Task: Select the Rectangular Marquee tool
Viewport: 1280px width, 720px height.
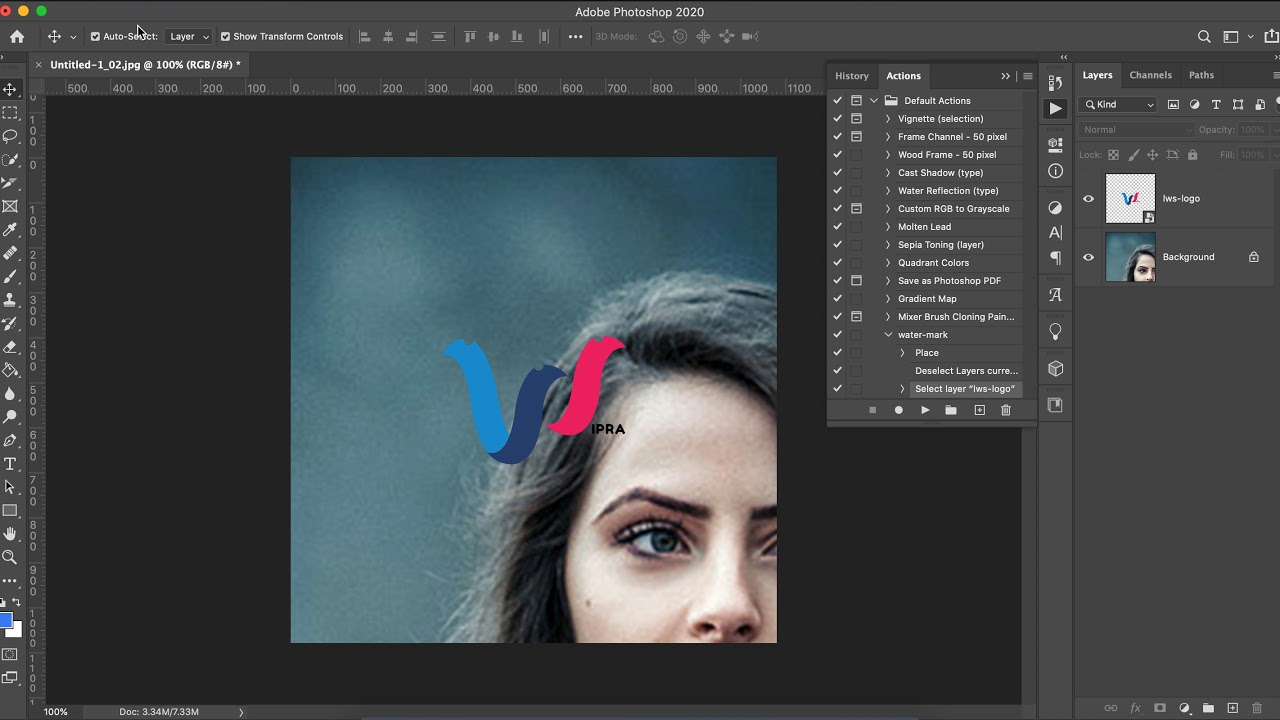Action: [x=10, y=113]
